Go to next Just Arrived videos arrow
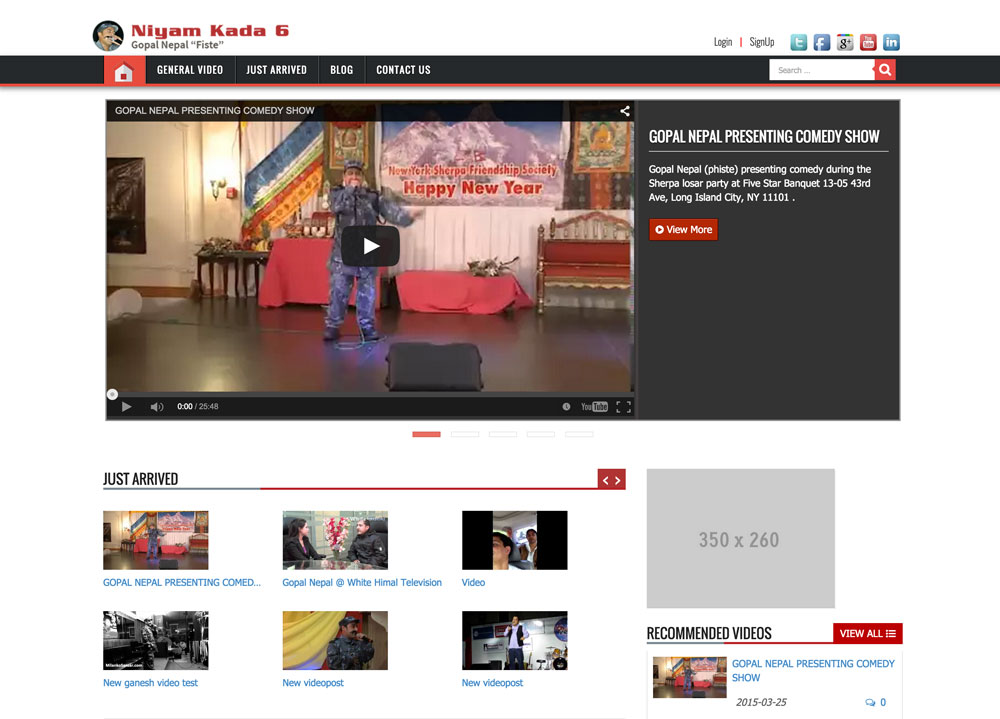 618,480
